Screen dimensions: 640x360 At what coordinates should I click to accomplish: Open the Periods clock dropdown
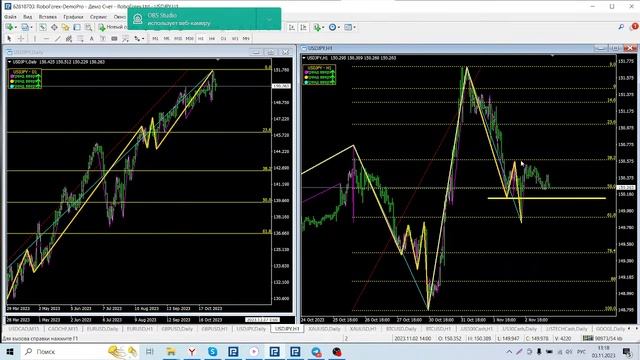click(x=334, y=27)
